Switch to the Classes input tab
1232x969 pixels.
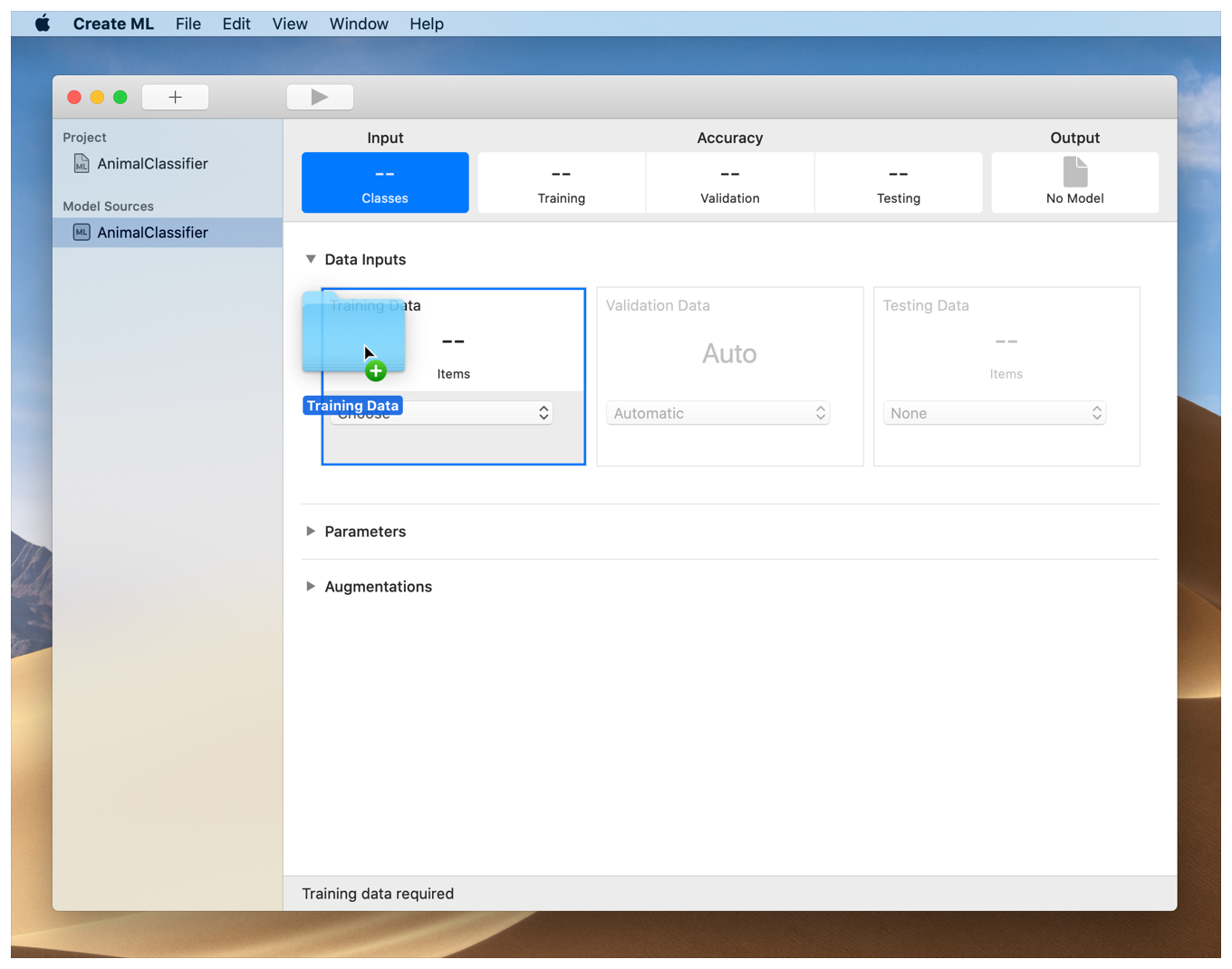385,183
